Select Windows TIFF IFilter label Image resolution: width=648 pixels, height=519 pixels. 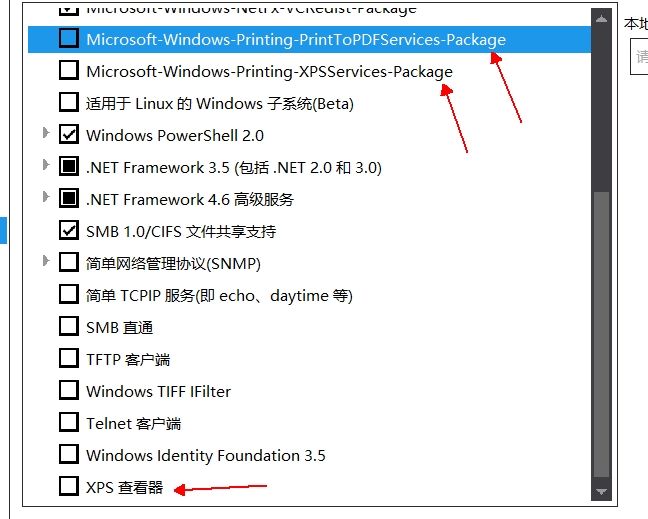pyautogui.click(x=158, y=391)
